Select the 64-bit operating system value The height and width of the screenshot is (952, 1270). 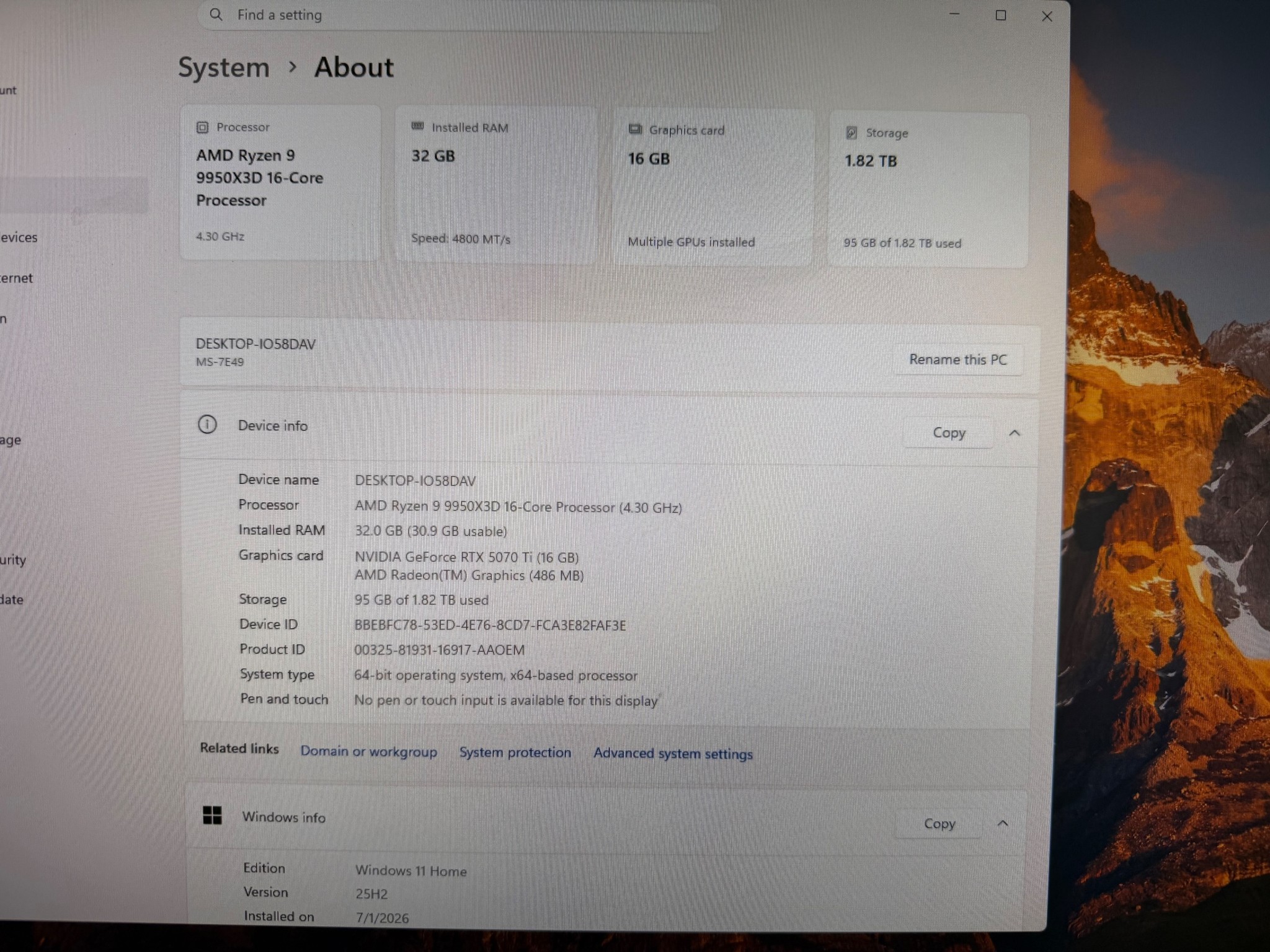(495, 676)
